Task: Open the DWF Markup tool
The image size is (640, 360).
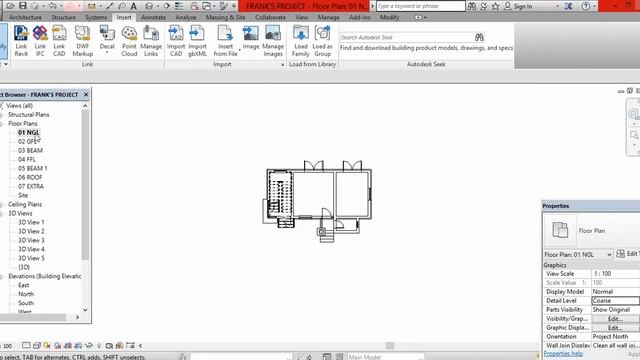Action: click(82, 41)
